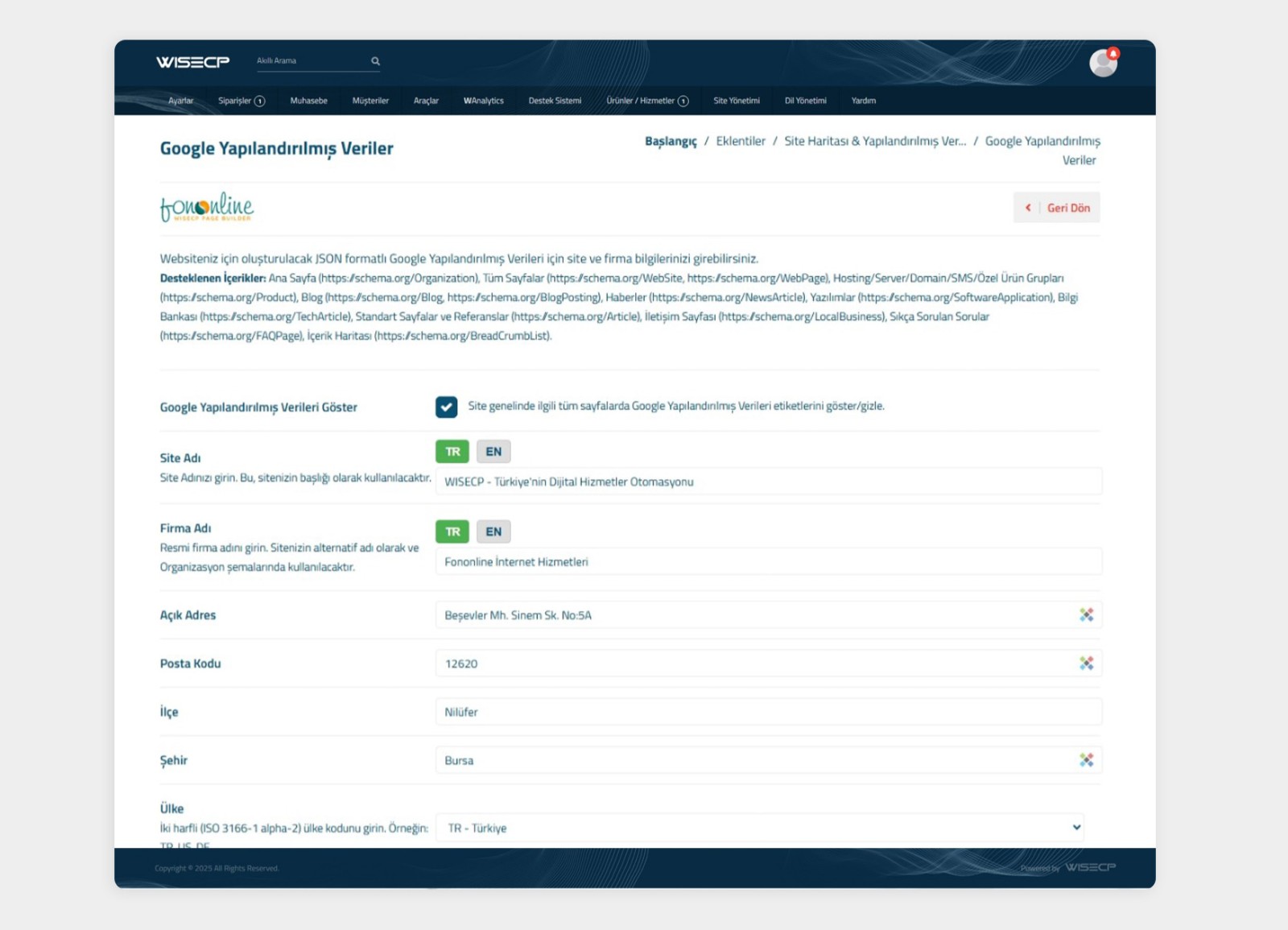
Task: Click the search magnifier icon
Action: point(375,61)
